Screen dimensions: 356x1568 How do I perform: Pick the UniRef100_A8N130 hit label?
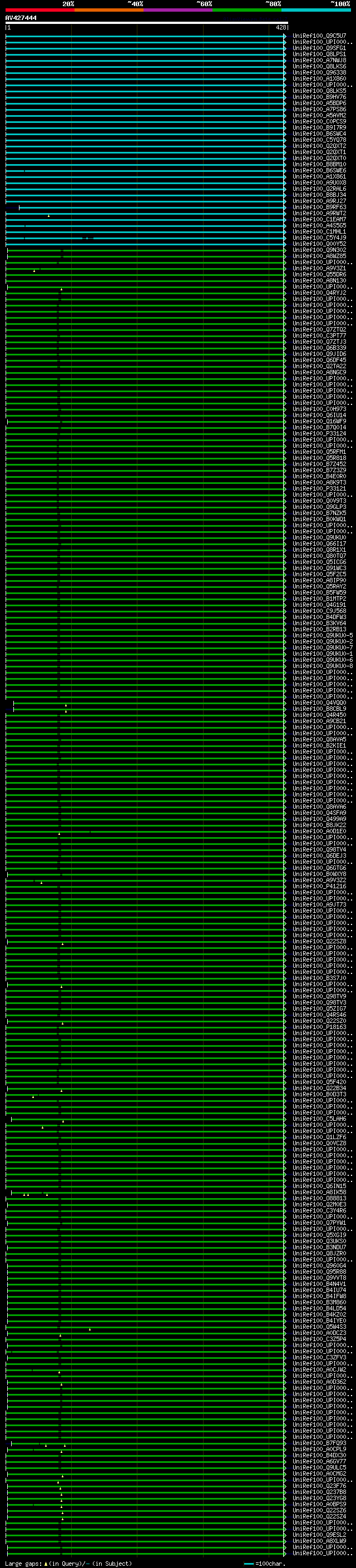(x=319, y=280)
